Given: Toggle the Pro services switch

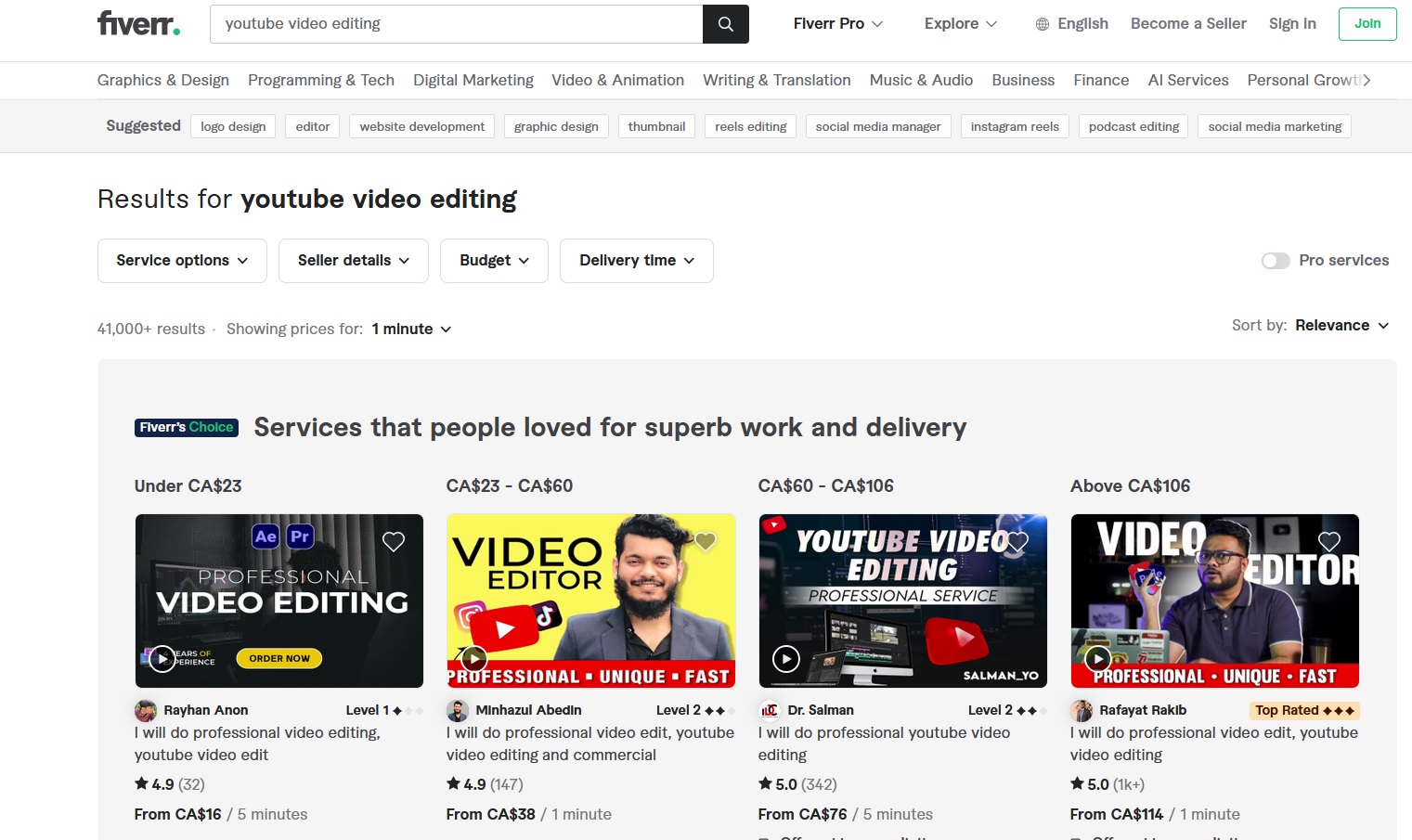Looking at the screenshot, I should pyautogui.click(x=1276, y=261).
